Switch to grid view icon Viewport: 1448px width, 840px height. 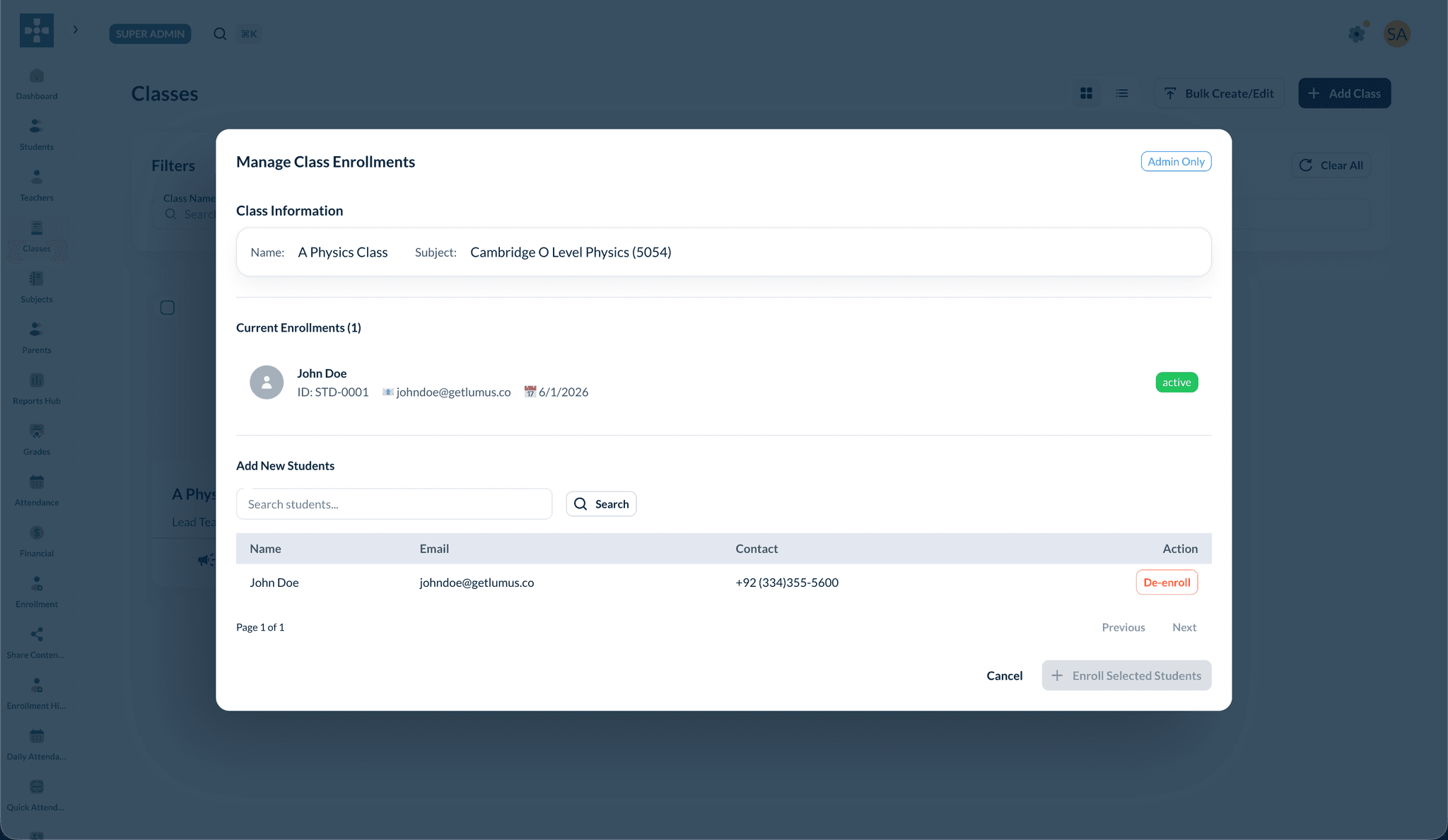pyautogui.click(x=1086, y=93)
